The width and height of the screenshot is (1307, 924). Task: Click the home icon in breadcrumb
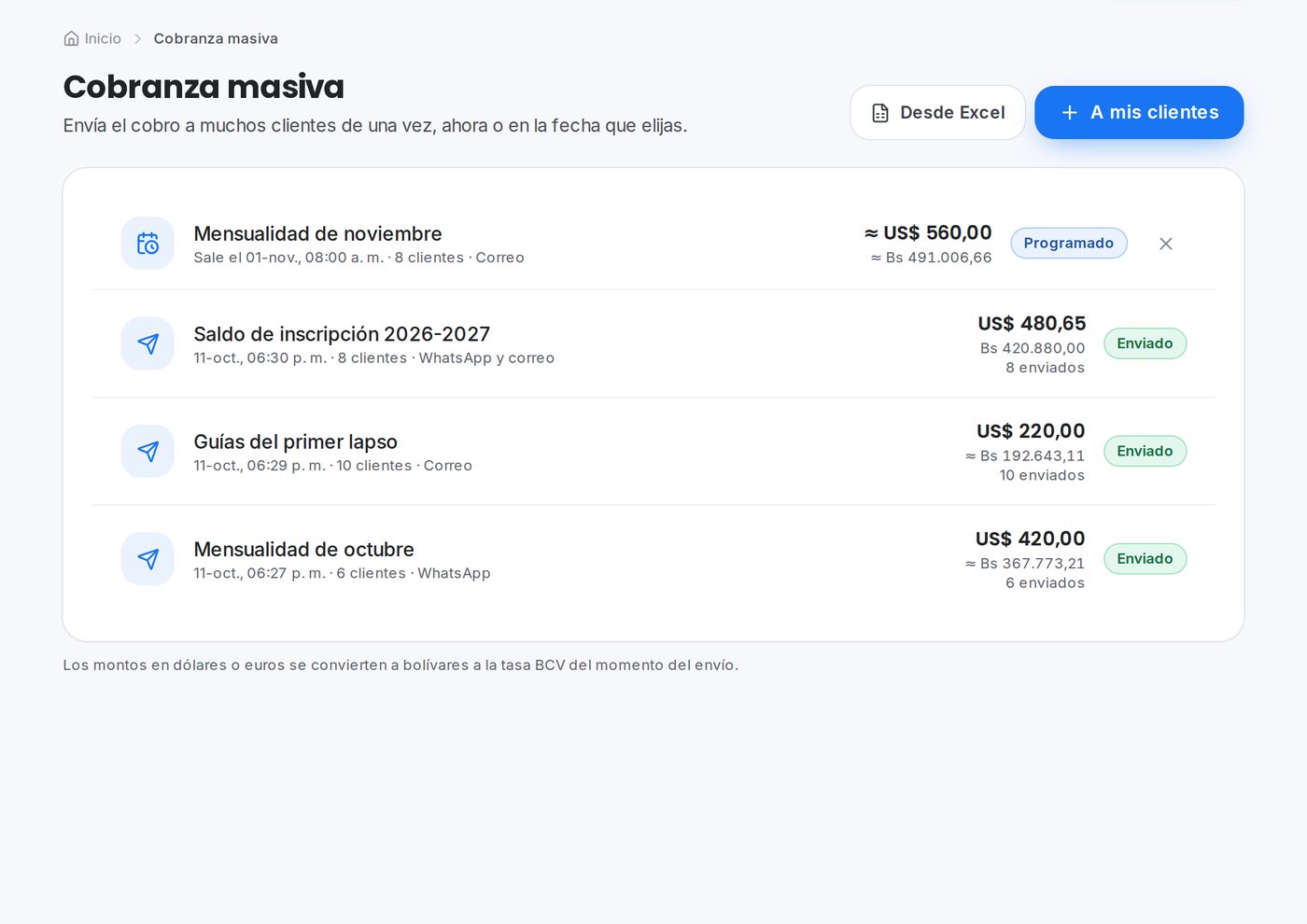(x=71, y=39)
